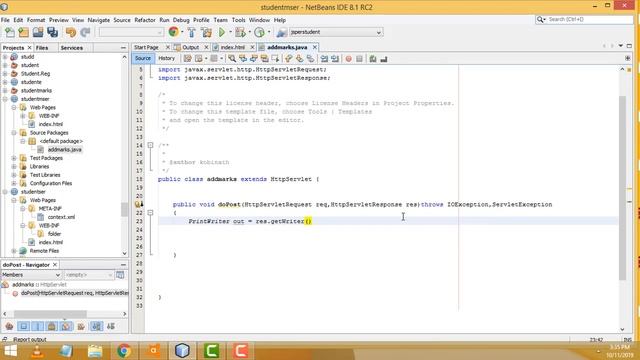Switch to the index.html editor tab

click(x=233, y=47)
